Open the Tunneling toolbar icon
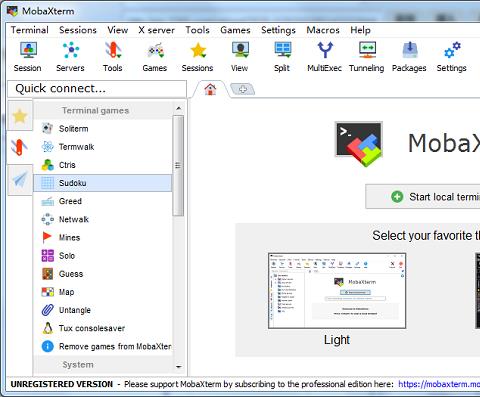Viewport: 480px width, 397px height. point(367,57)
